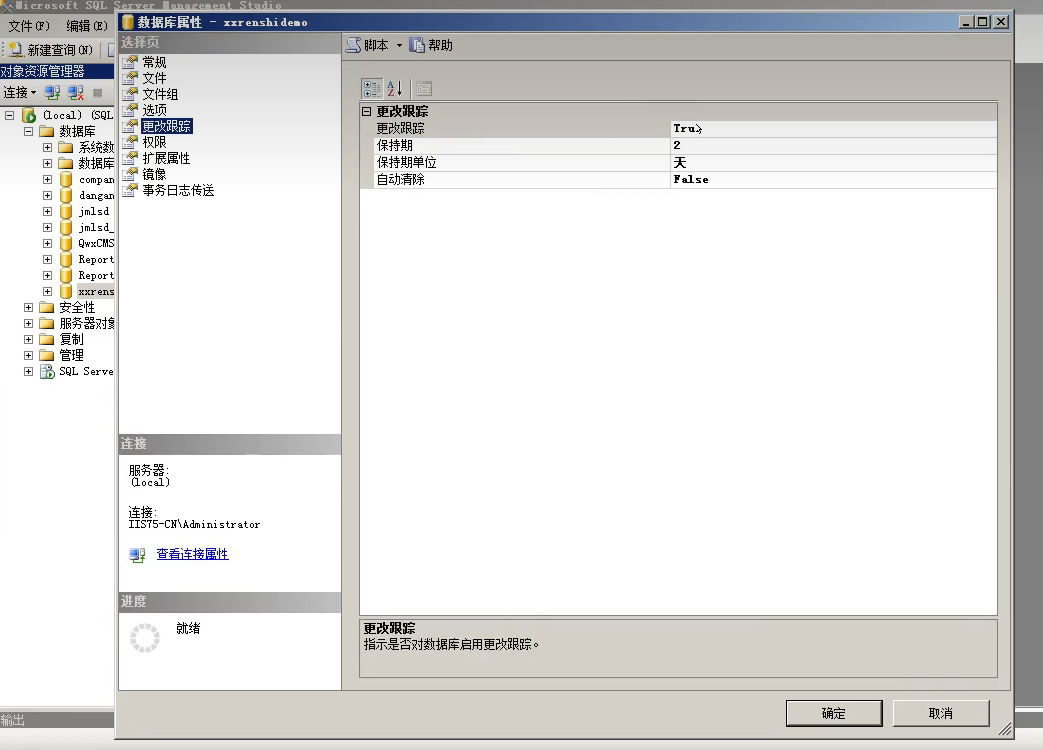1043x750 pixels.
Task: Expand the 安全性 folder
Action: coord(29,307)
